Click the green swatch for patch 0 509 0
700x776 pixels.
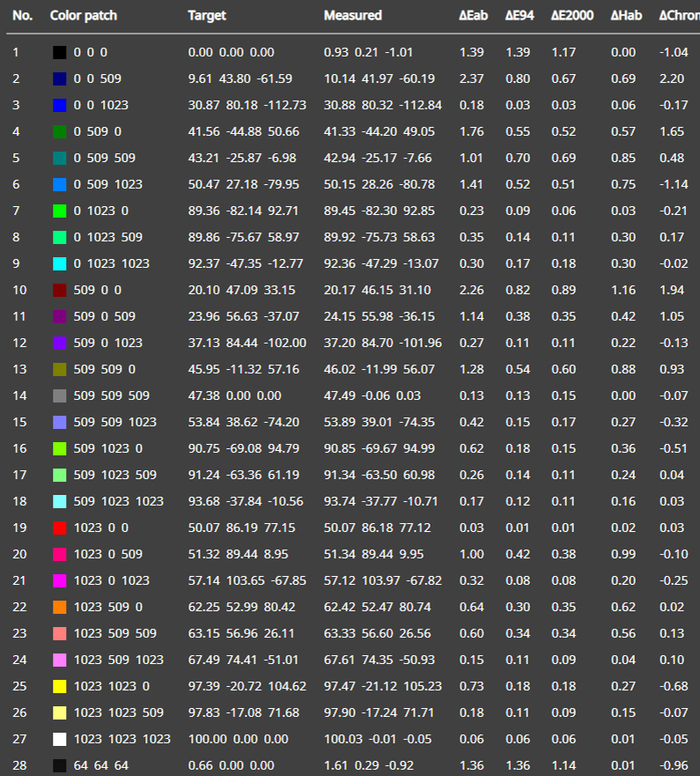pyautogui.click(x=59, y=132)
